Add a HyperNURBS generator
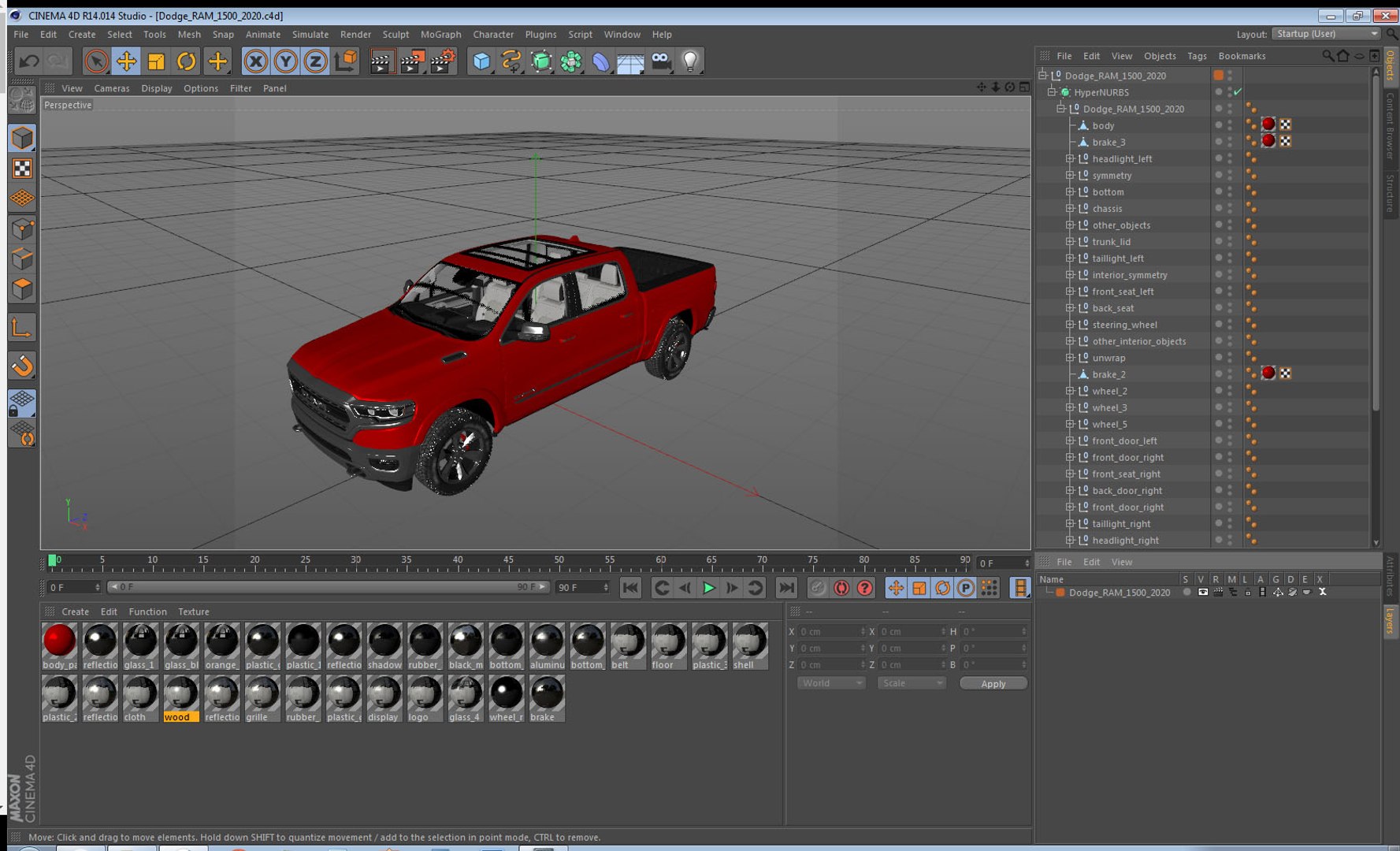This screenshot has width=1400, height=851. 541,61
